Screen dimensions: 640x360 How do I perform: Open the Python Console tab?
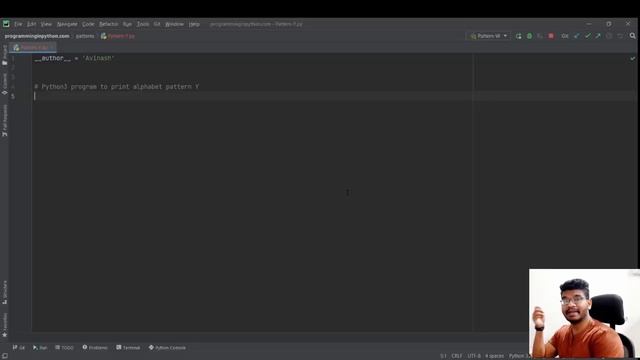(x=167, y=348)
